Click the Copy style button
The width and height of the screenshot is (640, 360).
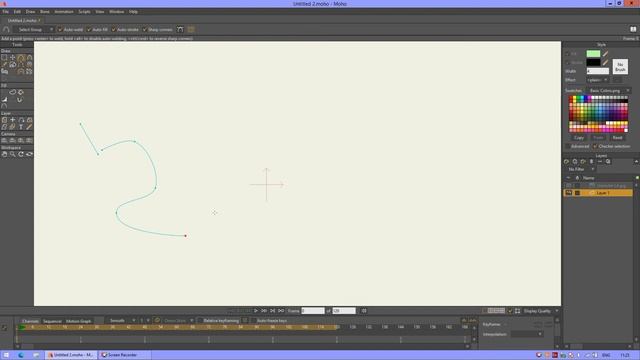[579, 138]
